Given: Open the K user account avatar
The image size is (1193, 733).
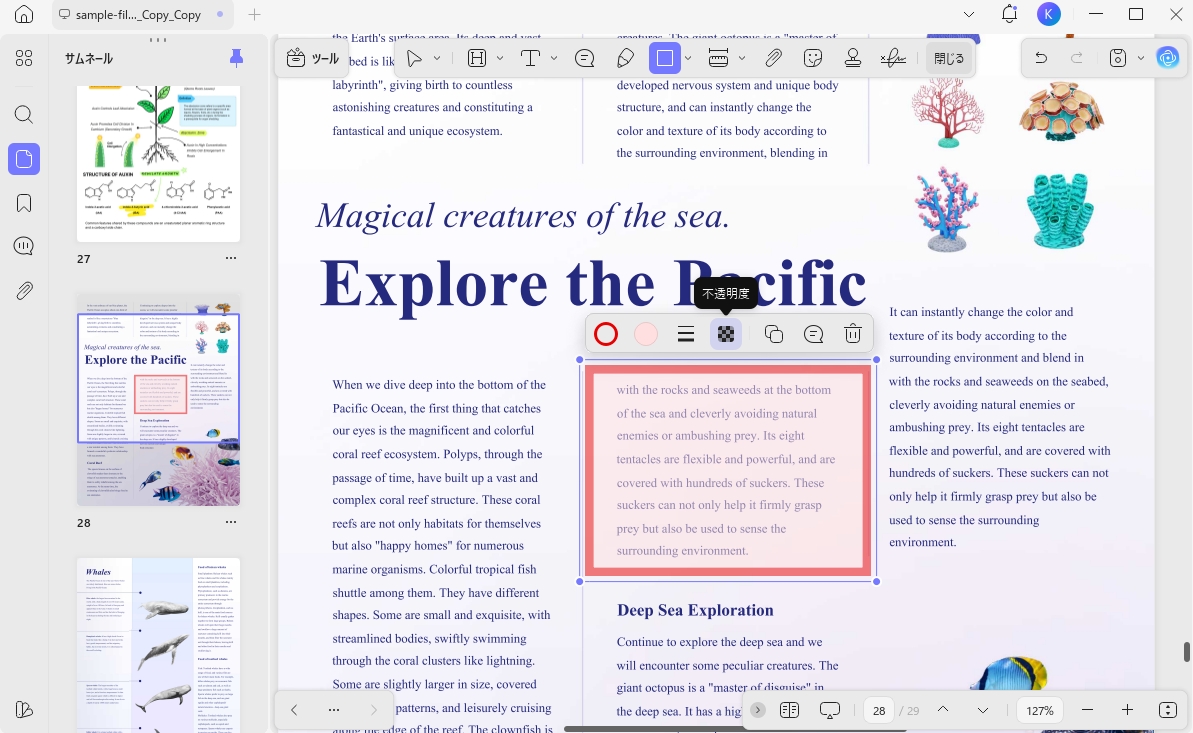Looking at the screenshot, I should tap(1049, 14).
